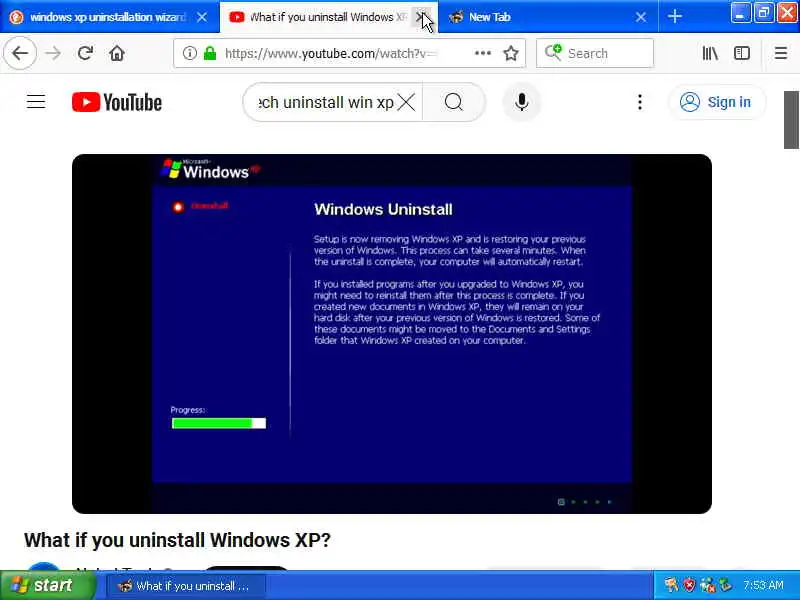The image size is (800, 600).
Task: Open the browser hamburger menu
Action: click(781, 53)
